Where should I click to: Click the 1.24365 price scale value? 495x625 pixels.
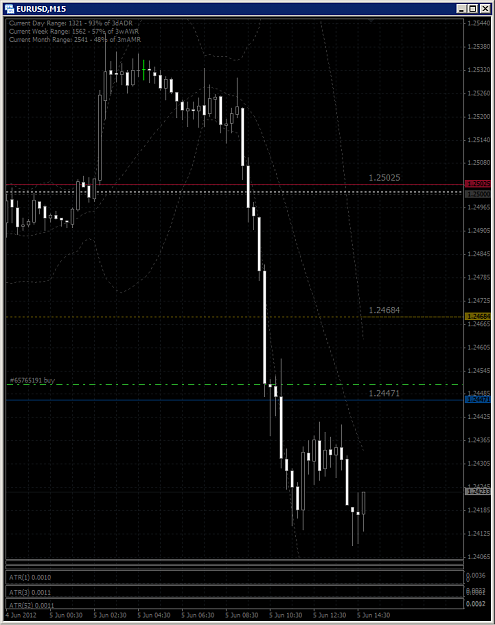tap(479, 440)
